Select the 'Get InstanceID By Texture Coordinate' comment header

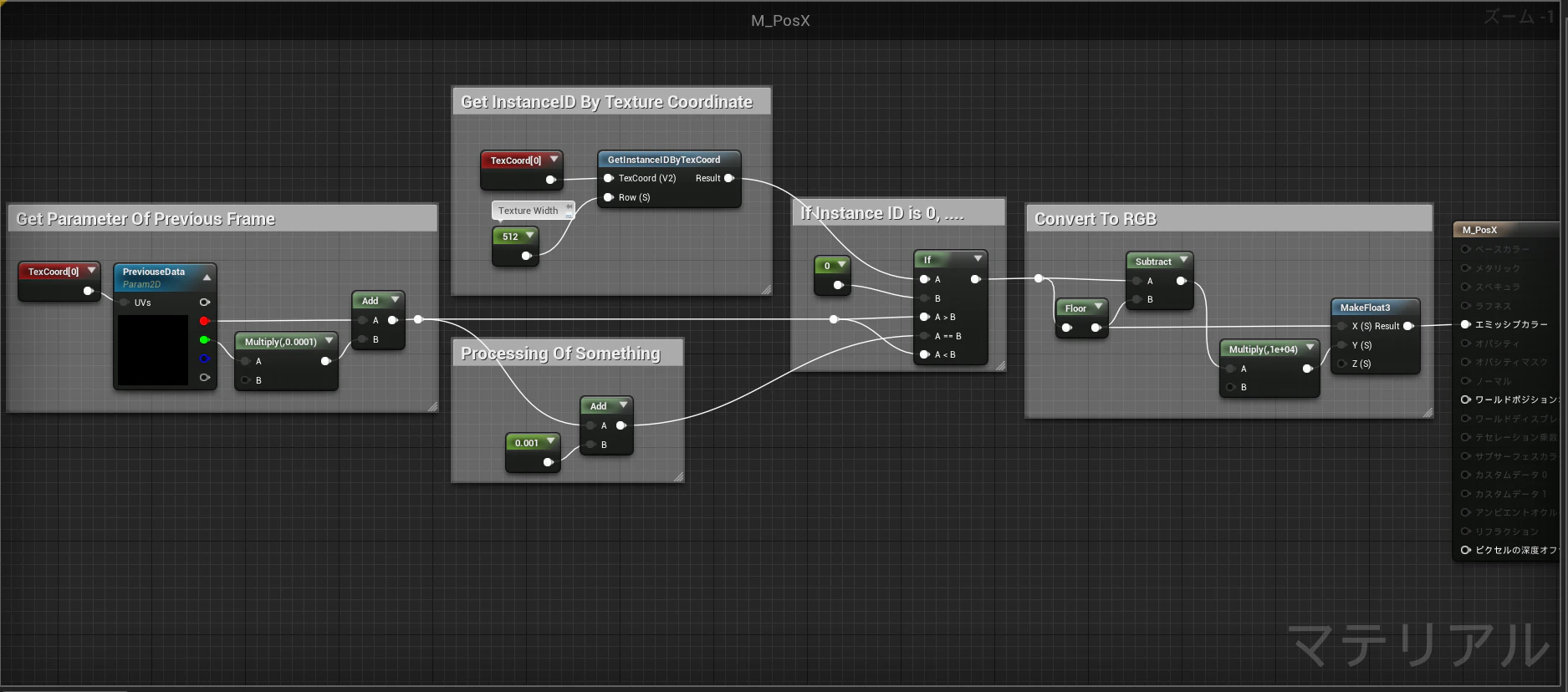pyautogui.click(x=611, y=102)
